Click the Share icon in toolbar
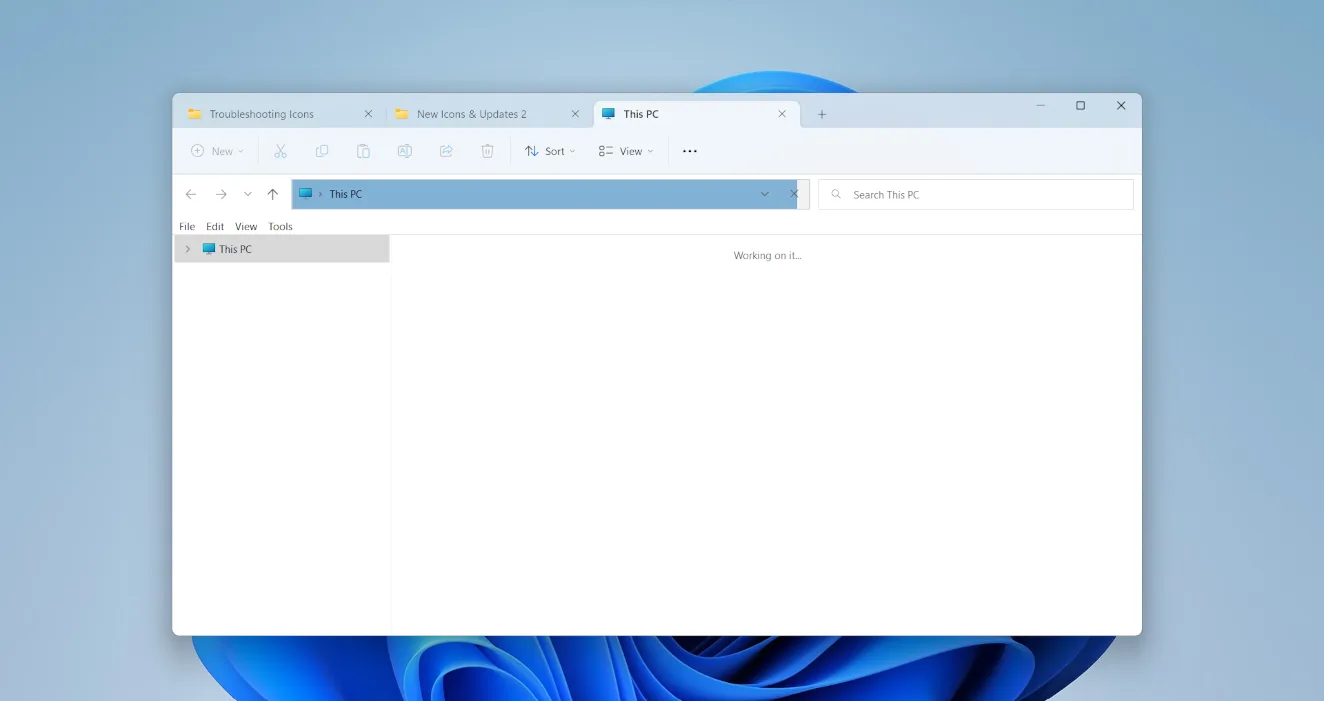The height and width of the screenshot is (701, 1324). 446,151
